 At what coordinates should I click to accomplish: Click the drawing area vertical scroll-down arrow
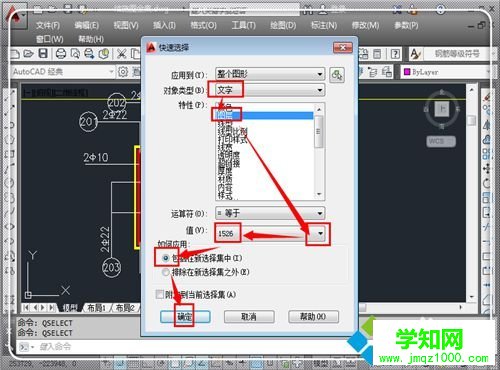tap(471, 297)
